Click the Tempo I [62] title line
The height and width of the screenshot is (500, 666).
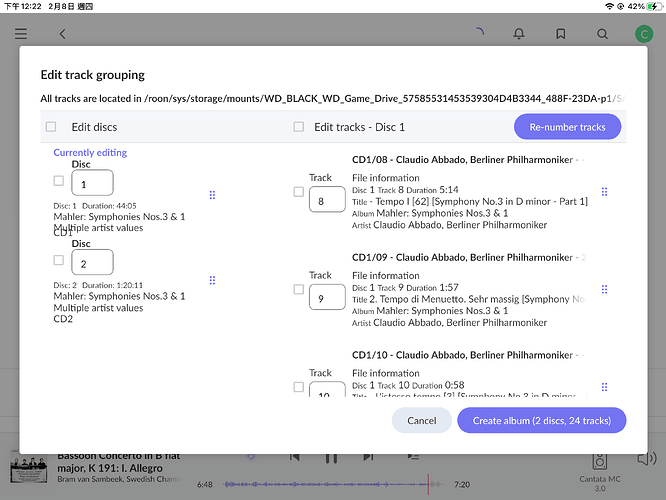(x=470, y=201)
